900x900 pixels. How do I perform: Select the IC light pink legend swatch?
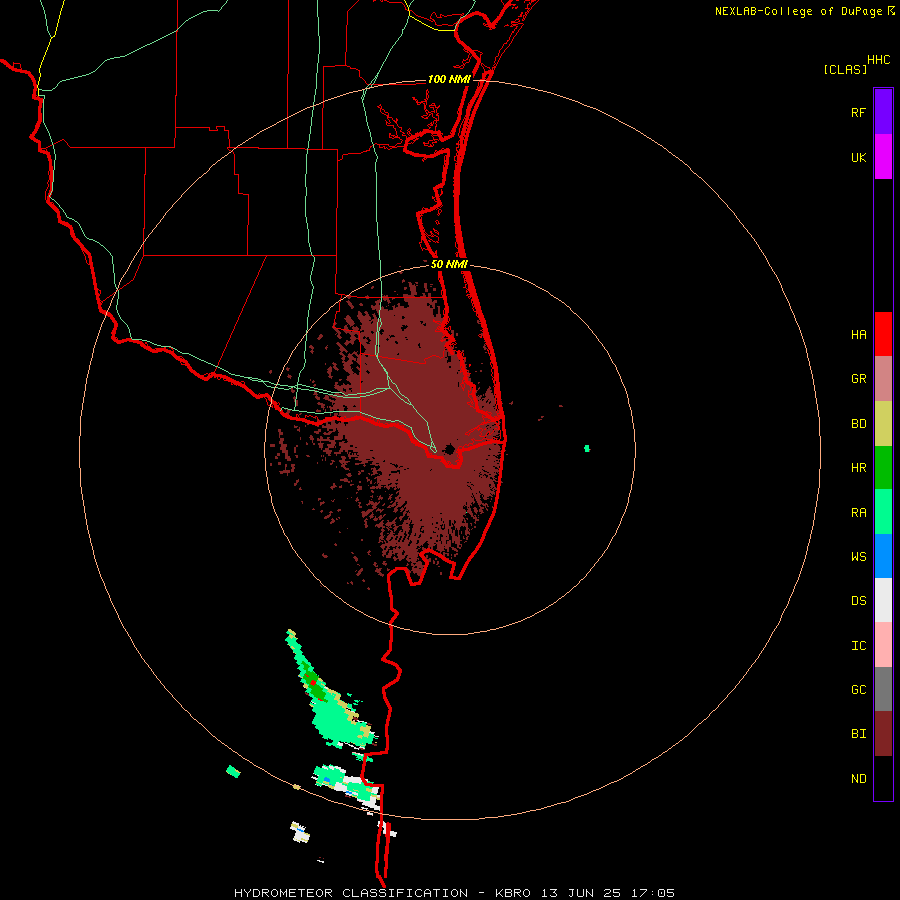point(883,645)
